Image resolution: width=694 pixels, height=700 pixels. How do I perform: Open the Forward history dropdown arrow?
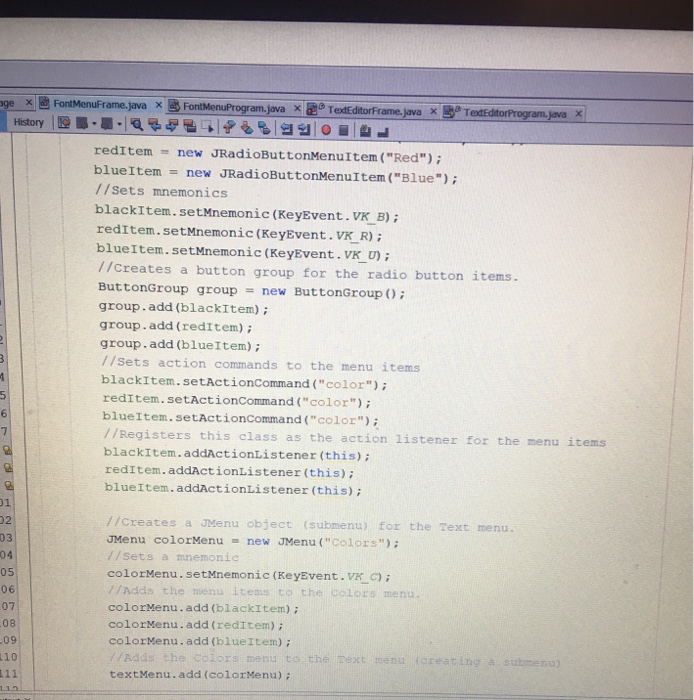[119, 124]
